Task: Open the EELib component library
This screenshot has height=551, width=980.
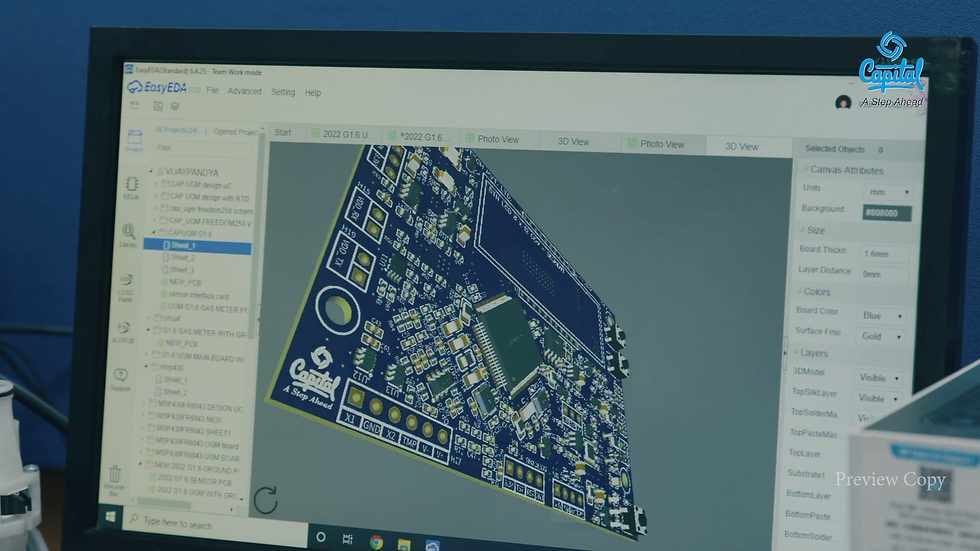Action: click(131, 188)
